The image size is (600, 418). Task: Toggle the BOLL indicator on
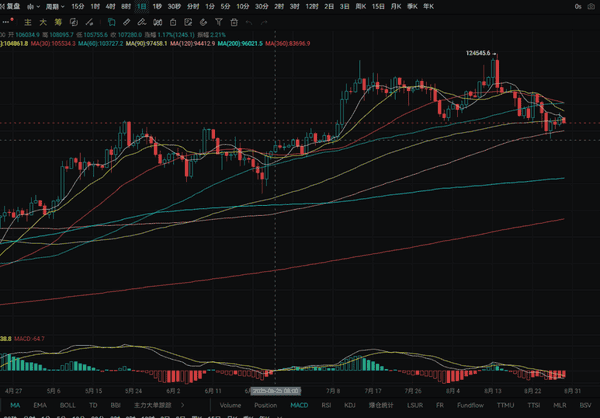tap(67, 406)
